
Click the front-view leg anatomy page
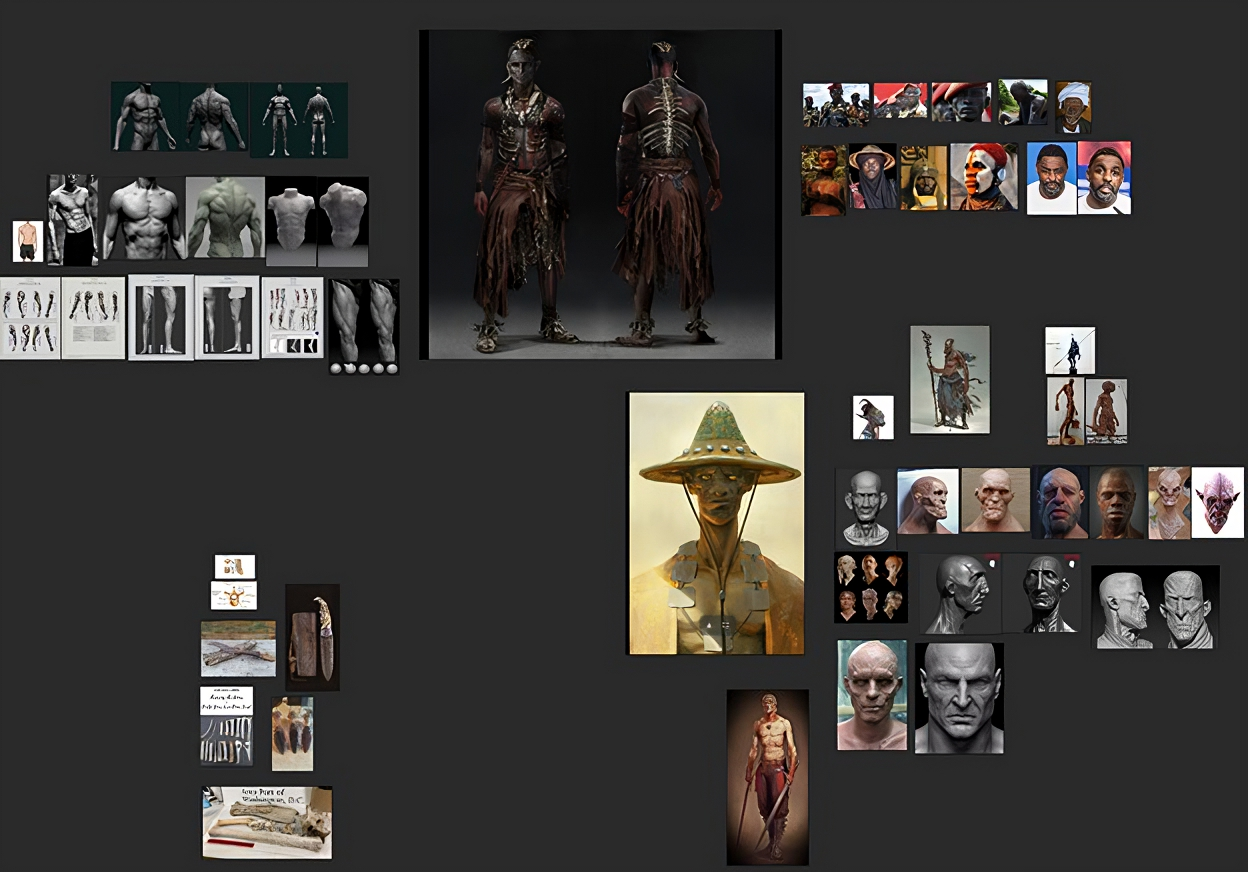coord(161,317)
